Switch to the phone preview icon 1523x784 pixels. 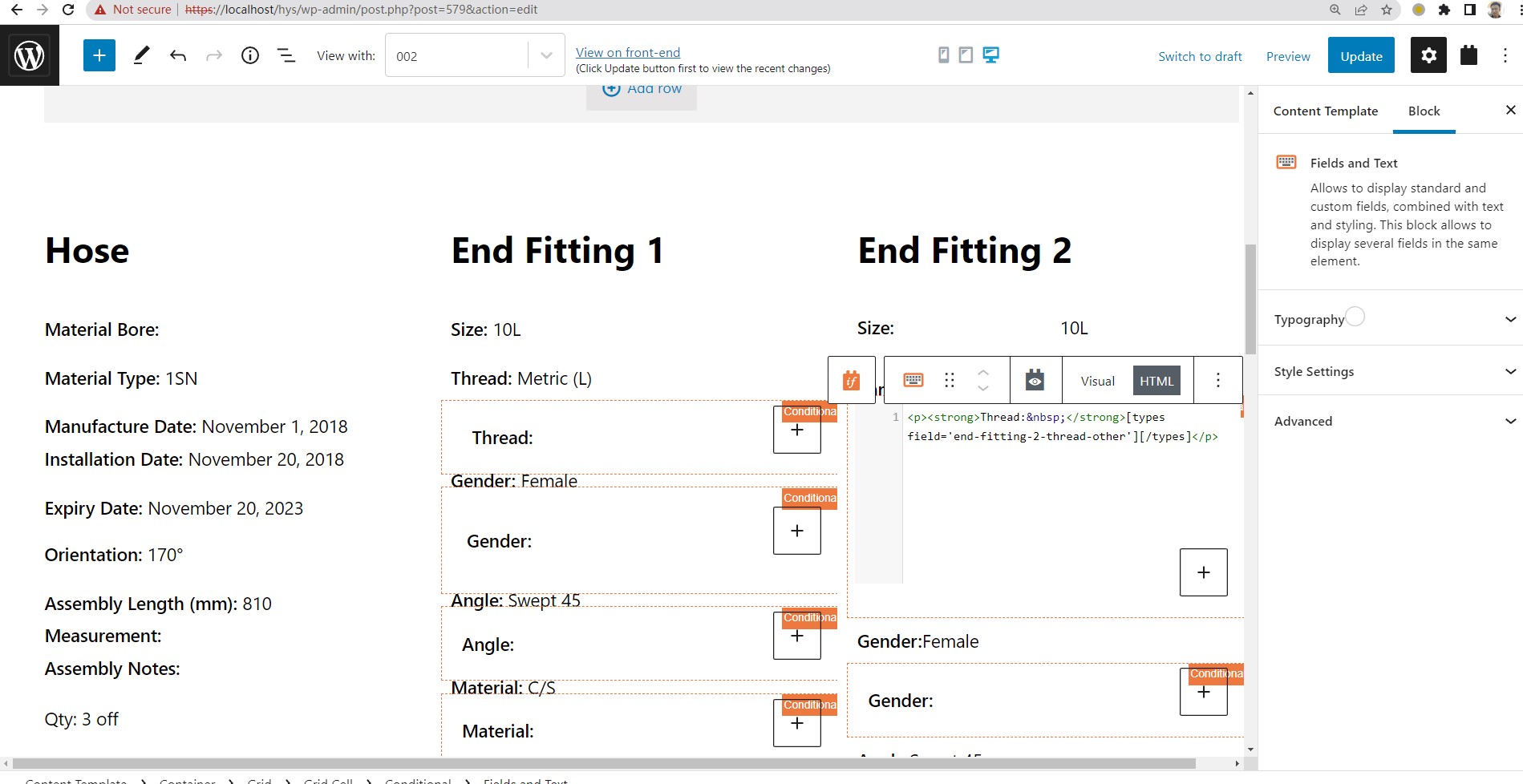pos(944,55)
